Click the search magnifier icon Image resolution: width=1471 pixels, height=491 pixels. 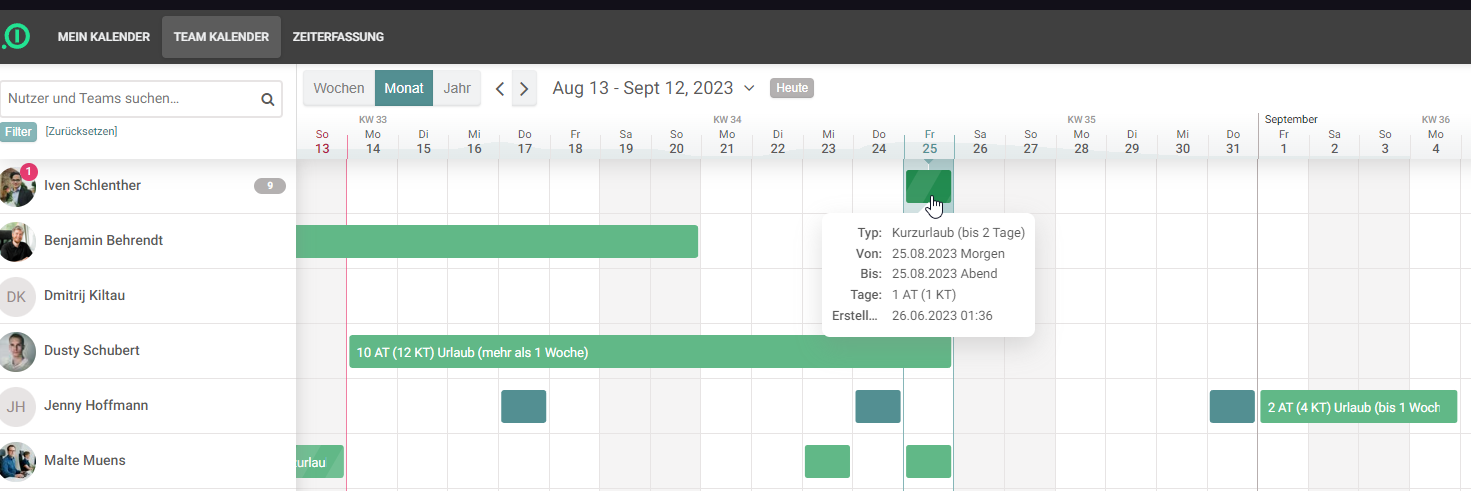click(267, 99)
